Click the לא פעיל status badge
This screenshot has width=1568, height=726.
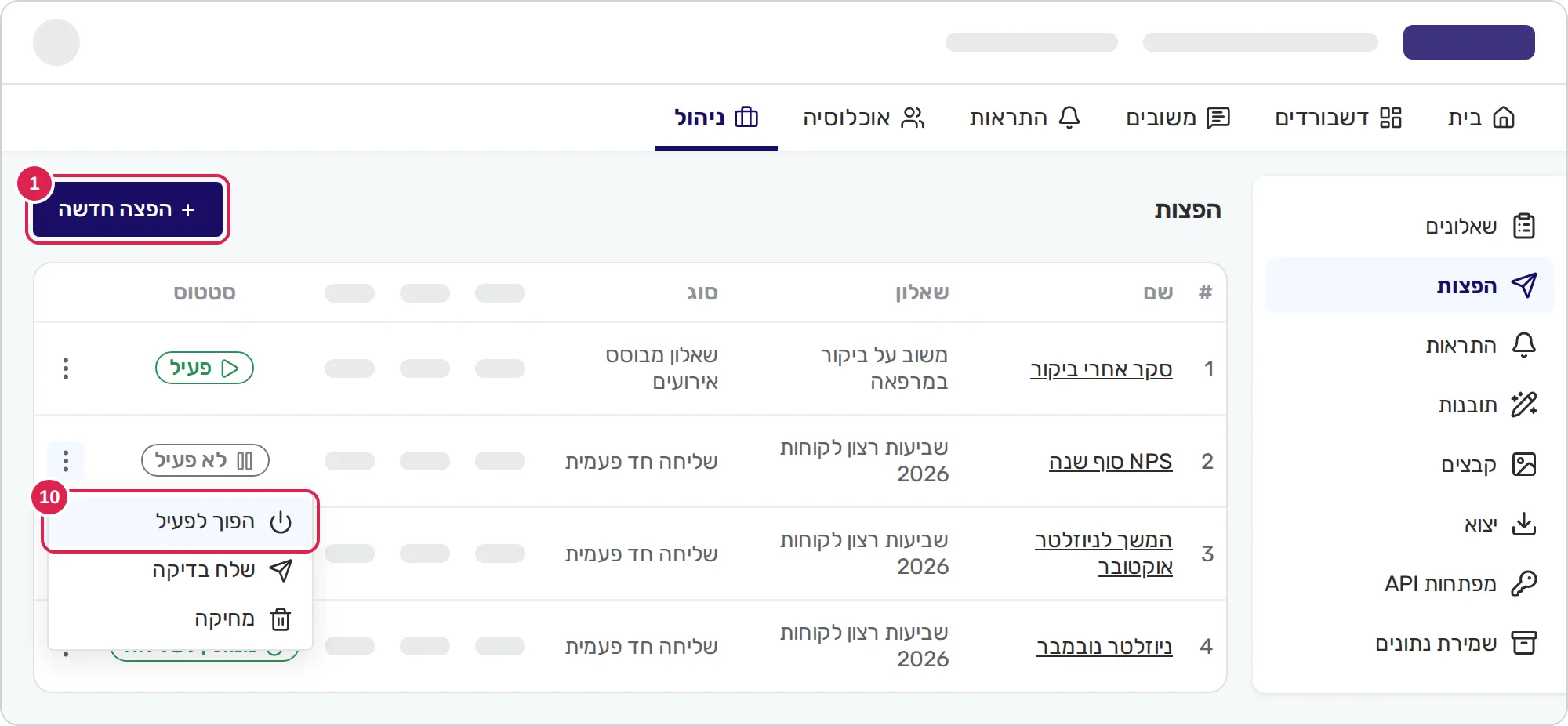(x=205, y=460)
